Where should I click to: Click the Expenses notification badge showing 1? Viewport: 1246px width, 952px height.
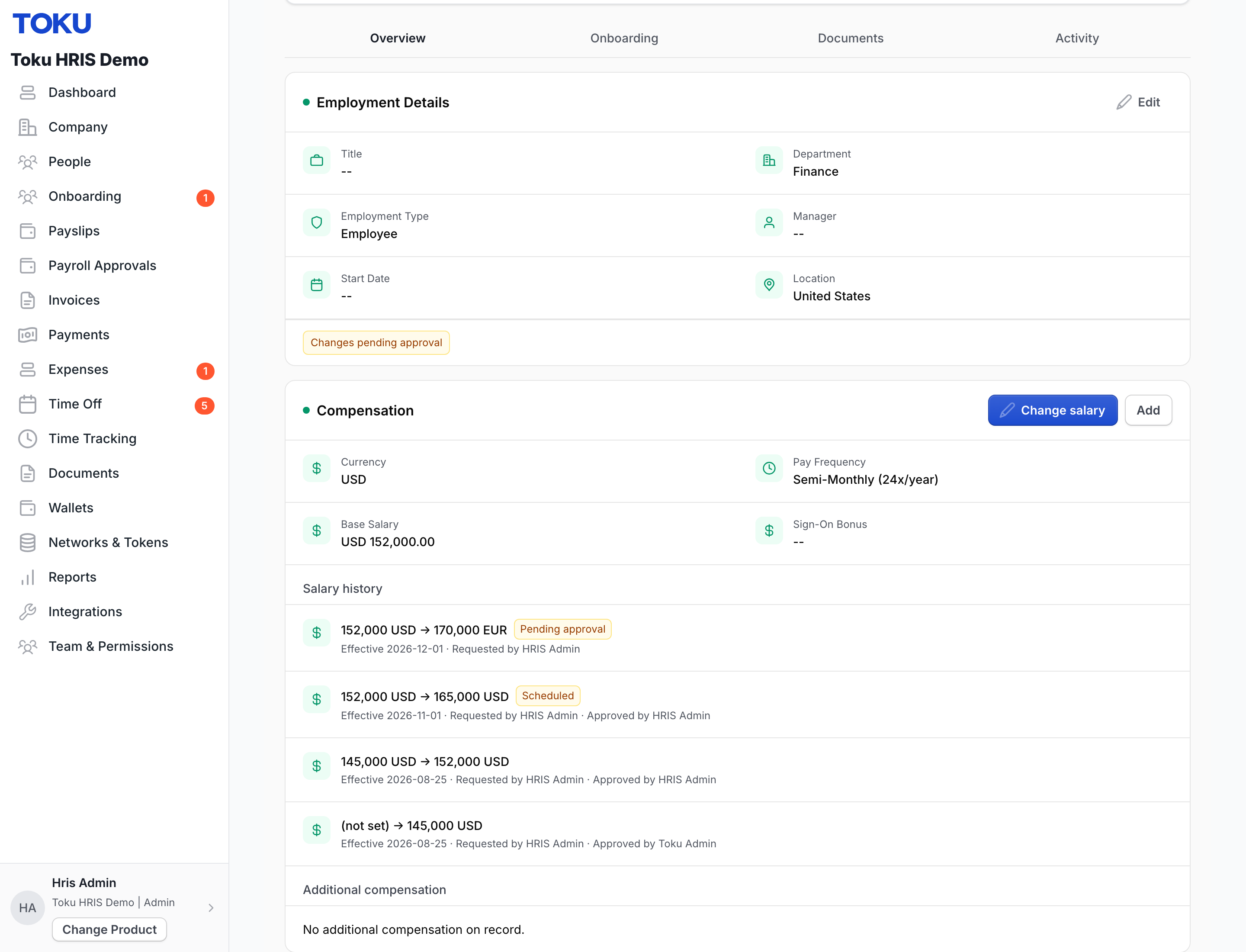coord(205,371)
